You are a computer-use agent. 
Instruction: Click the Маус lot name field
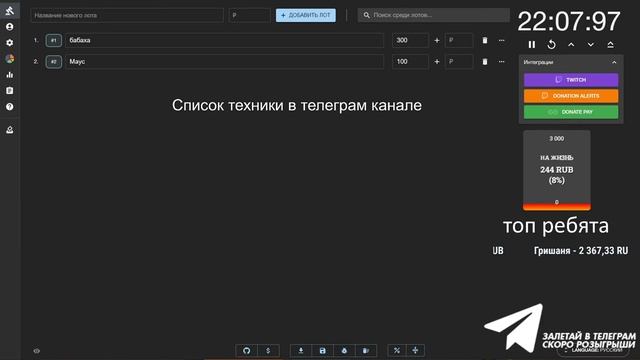tap(224, 62)
